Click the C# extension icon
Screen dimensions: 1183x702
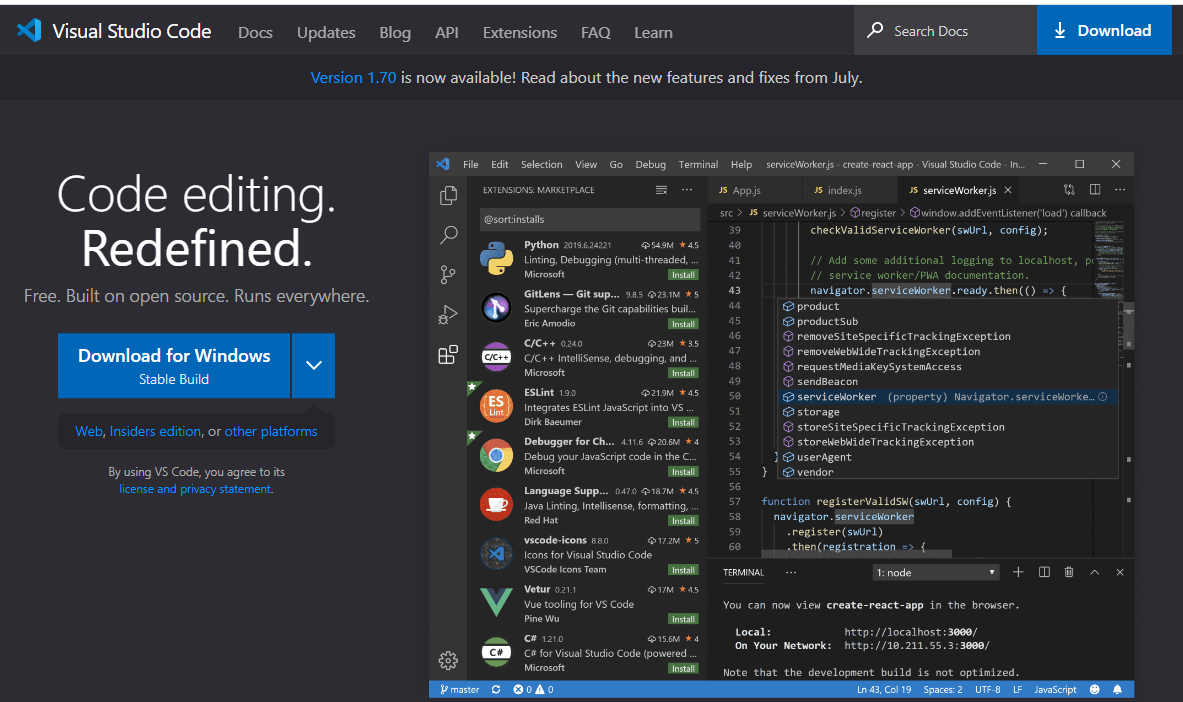(496, 652)
